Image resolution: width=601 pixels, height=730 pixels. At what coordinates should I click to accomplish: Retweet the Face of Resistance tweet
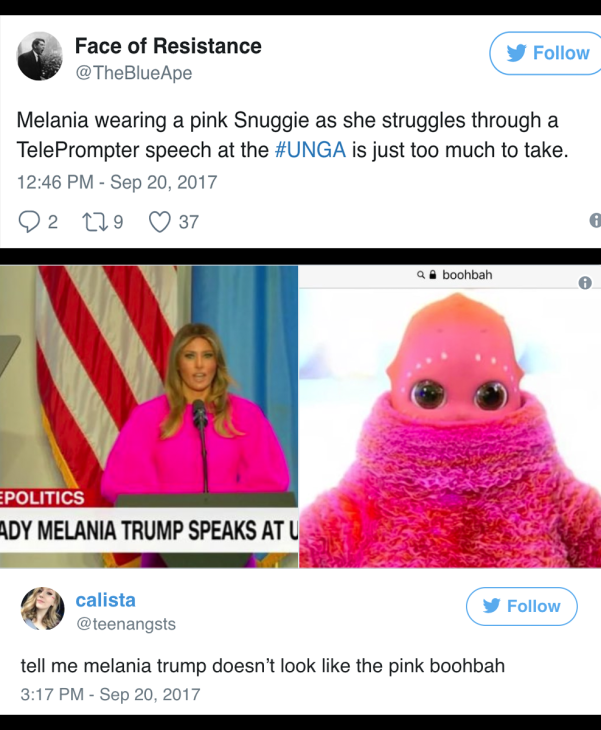(93, 222)
